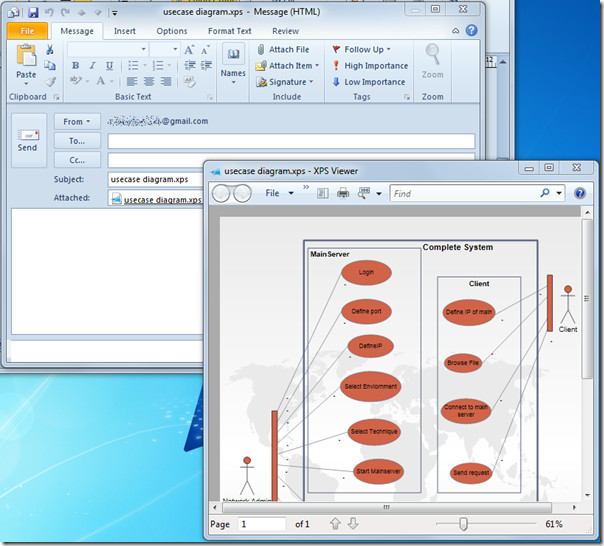Toggle Align Right paragraph alignment

(x=166, y=82)
